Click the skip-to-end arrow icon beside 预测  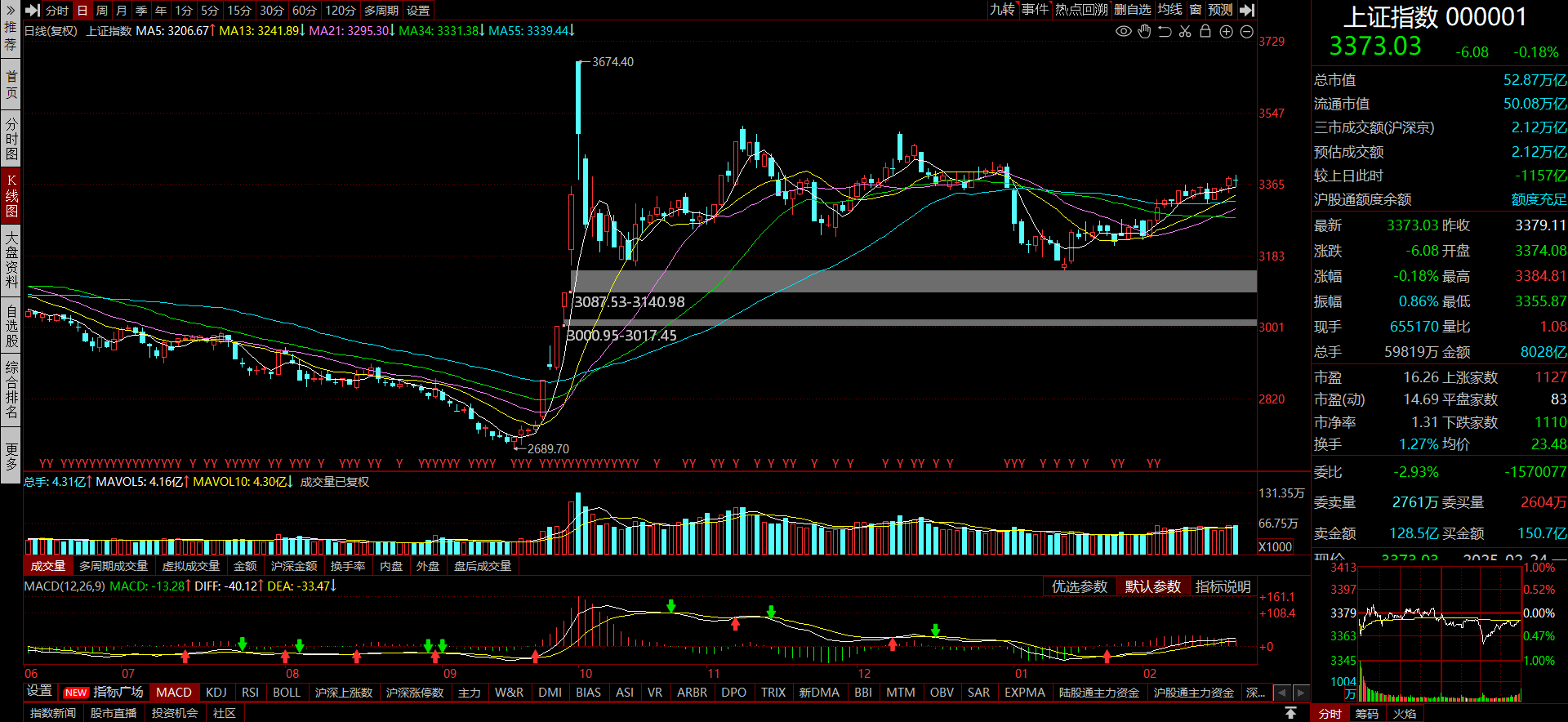coord(1246,10)
